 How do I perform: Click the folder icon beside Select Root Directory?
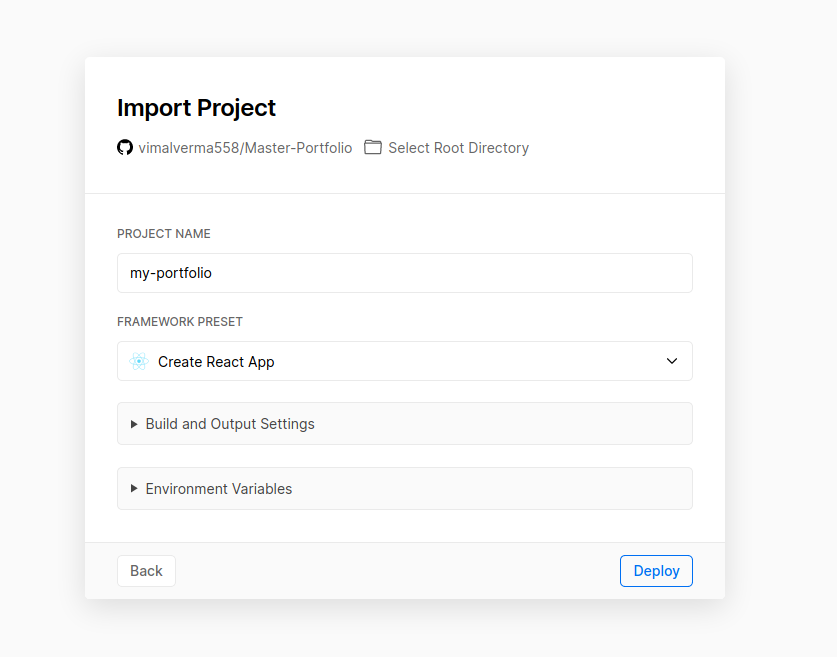click(373, 147)
